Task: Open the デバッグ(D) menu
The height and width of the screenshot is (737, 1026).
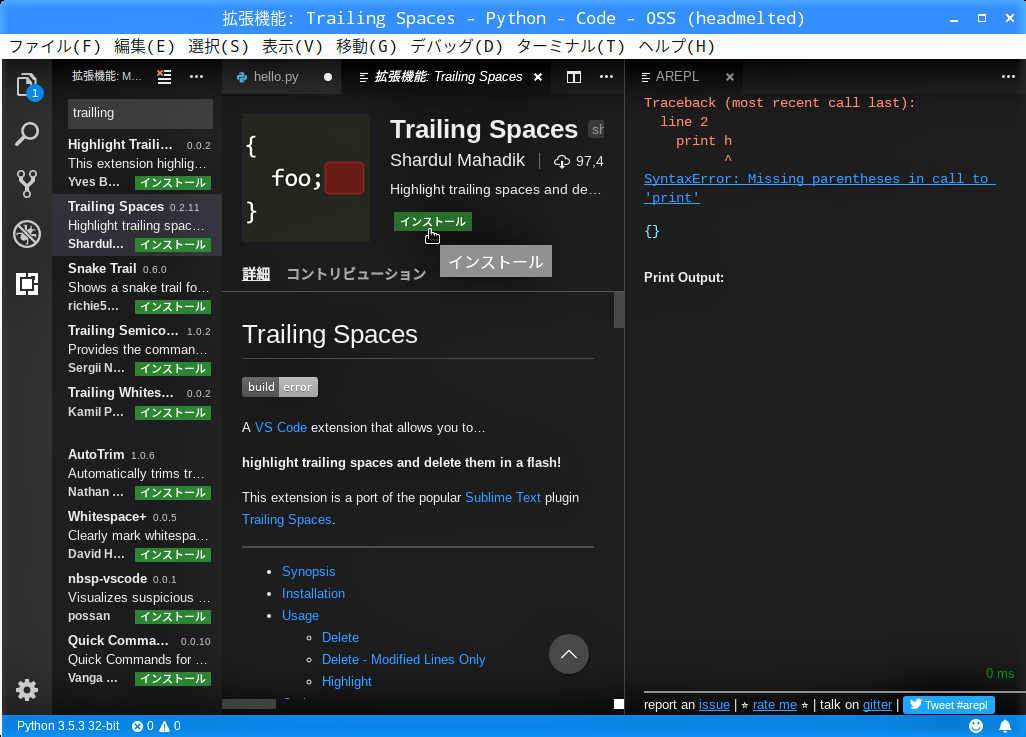Action: coord(457,46)
